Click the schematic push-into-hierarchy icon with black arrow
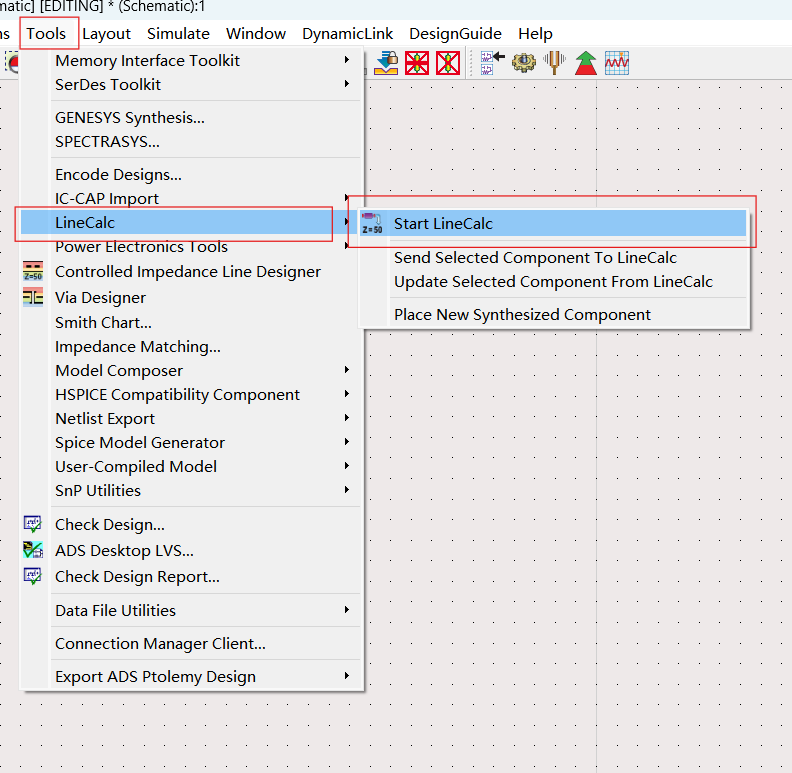 [x=492, y=63]
